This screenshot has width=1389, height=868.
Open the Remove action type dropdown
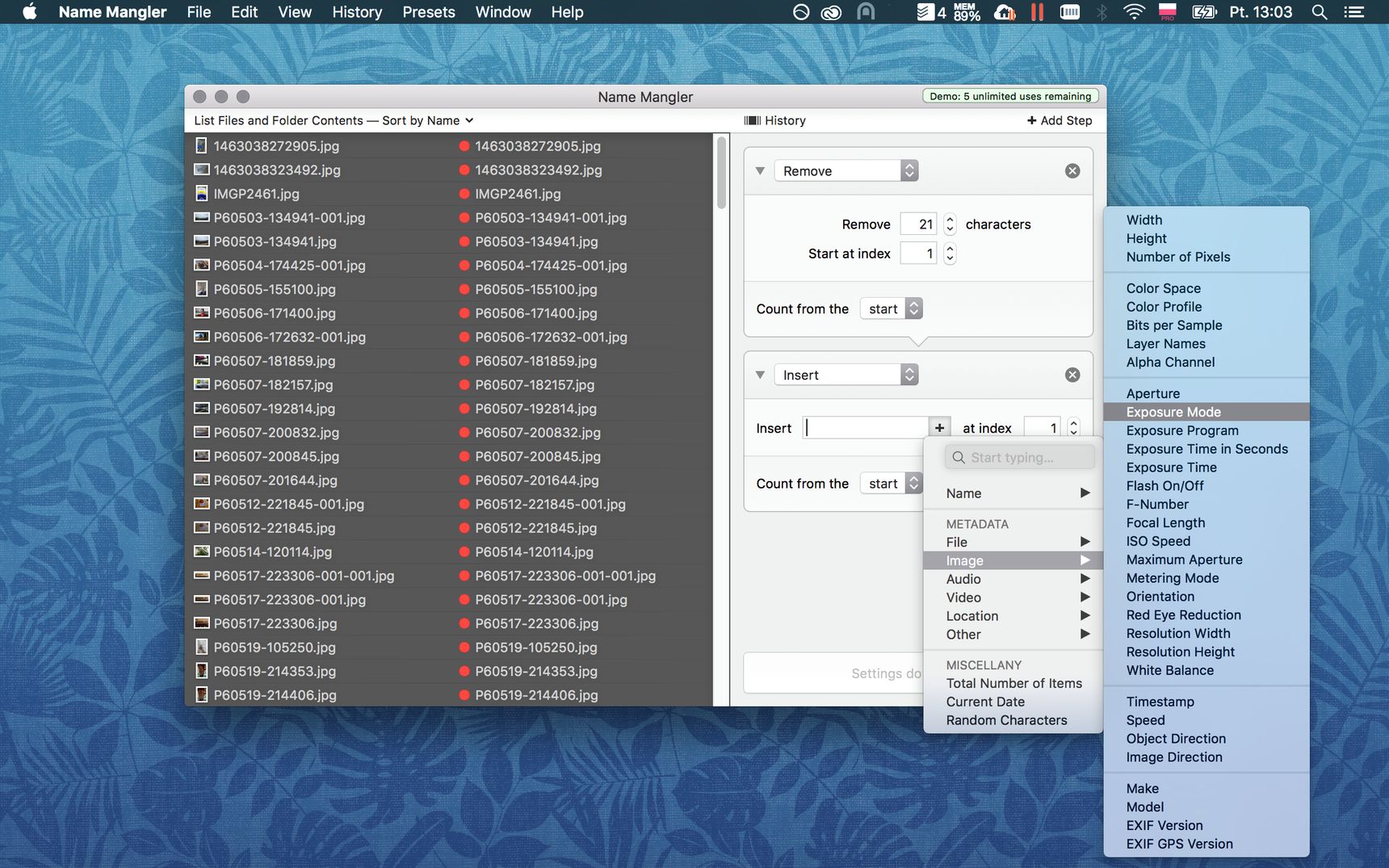(x=846, y=171)
